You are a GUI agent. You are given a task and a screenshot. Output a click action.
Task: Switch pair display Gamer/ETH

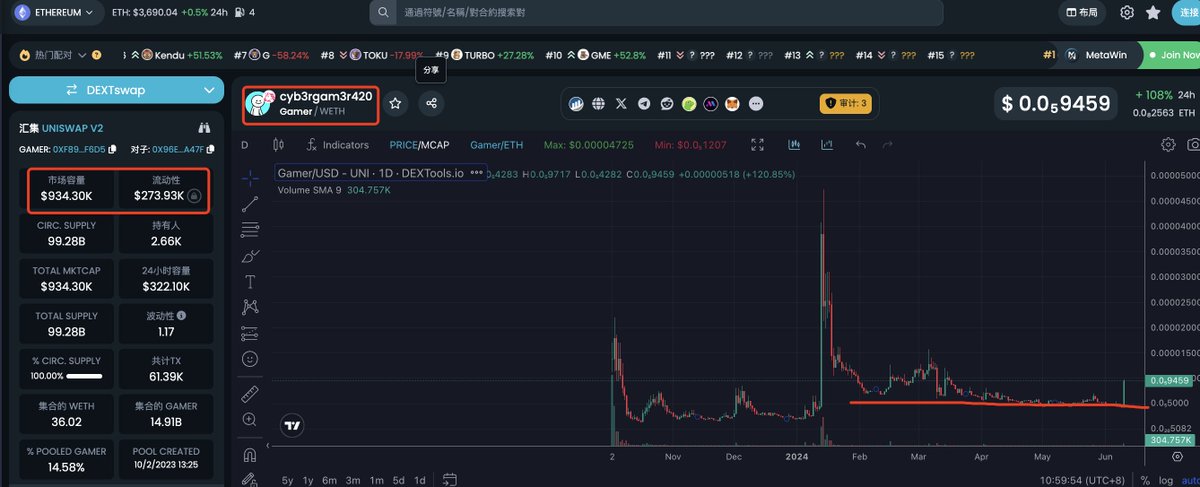(497, 145)
